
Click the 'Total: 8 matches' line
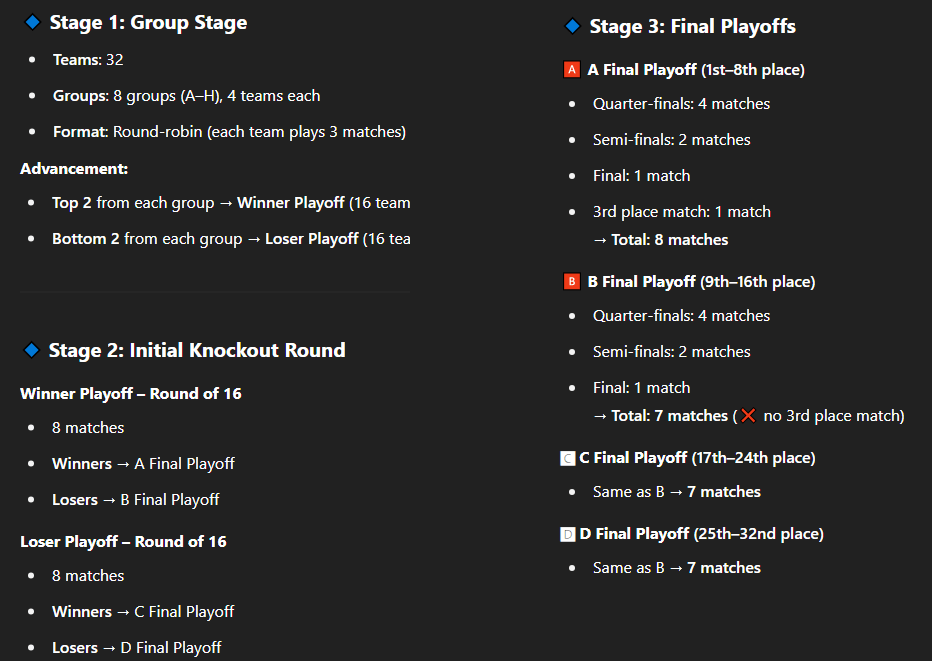[660, 240]
